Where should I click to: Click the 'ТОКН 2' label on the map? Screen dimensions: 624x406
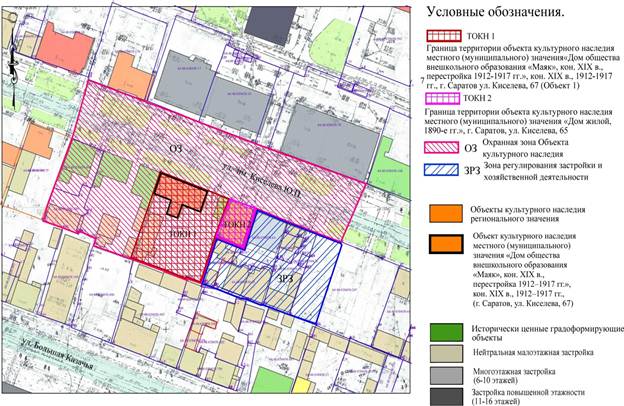(x=237, y=224)
